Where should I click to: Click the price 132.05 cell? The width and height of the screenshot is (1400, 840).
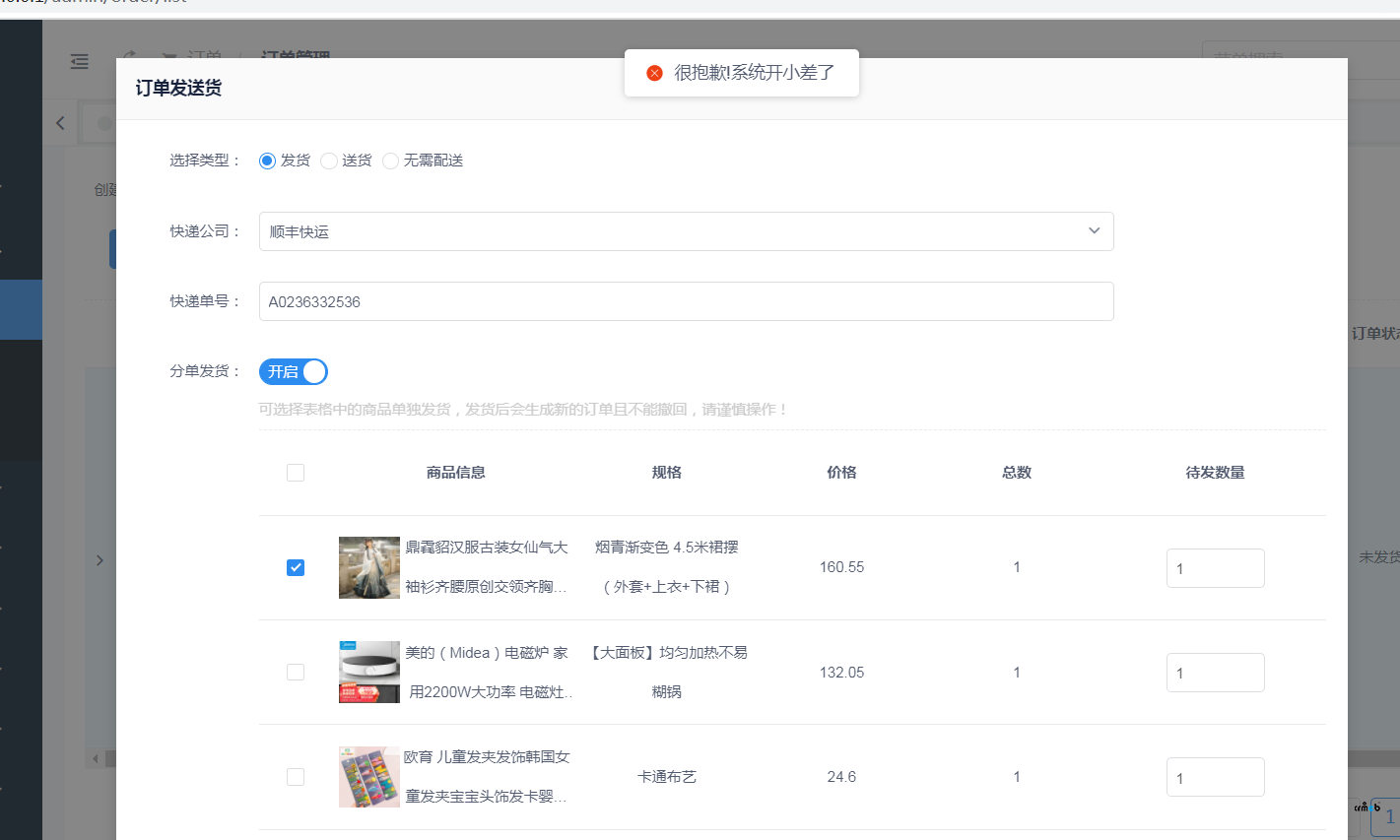tap(841, 673)
